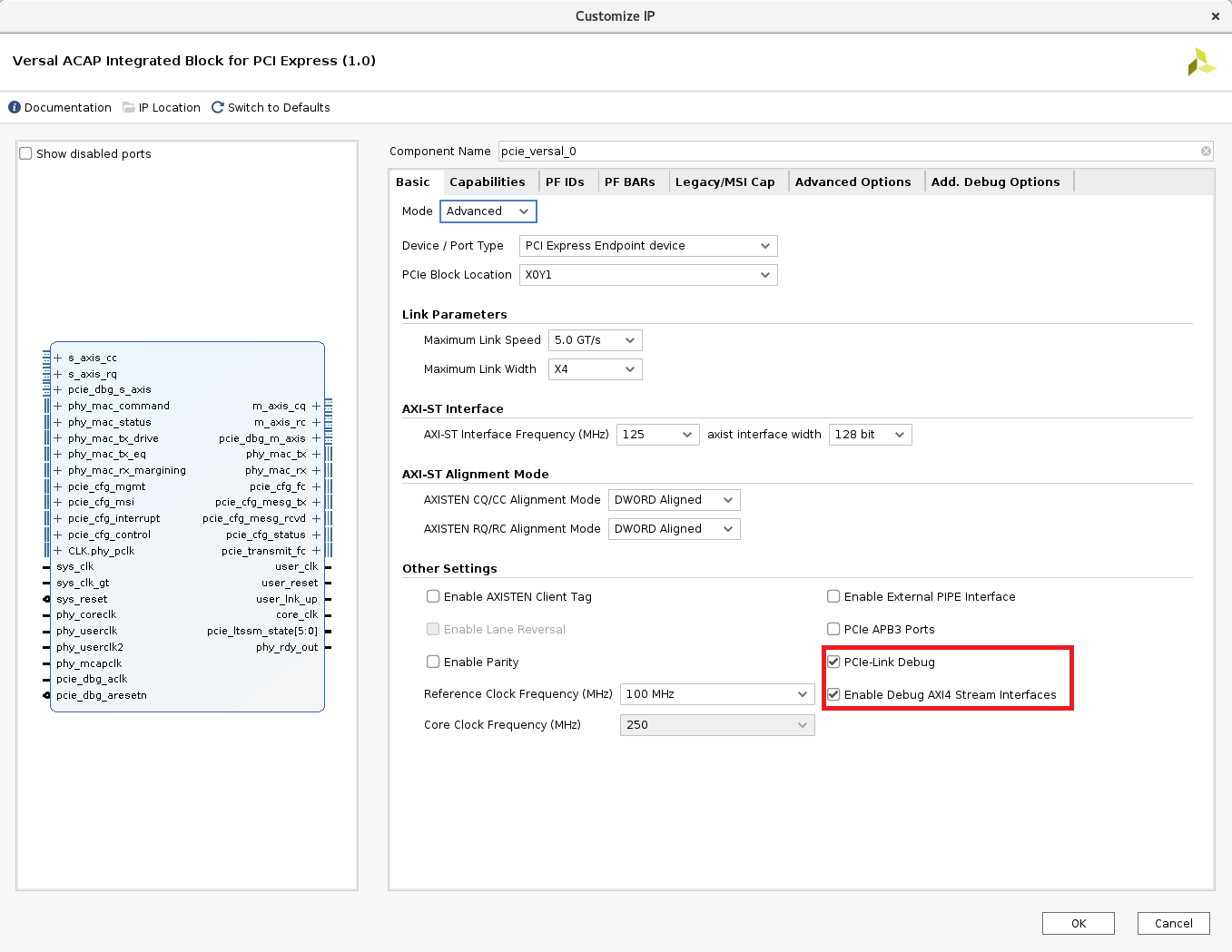Image resolution: width=1232 pixels, height=952 pixels.
Task: Open axist interface width dropdown
Action: 871,435
